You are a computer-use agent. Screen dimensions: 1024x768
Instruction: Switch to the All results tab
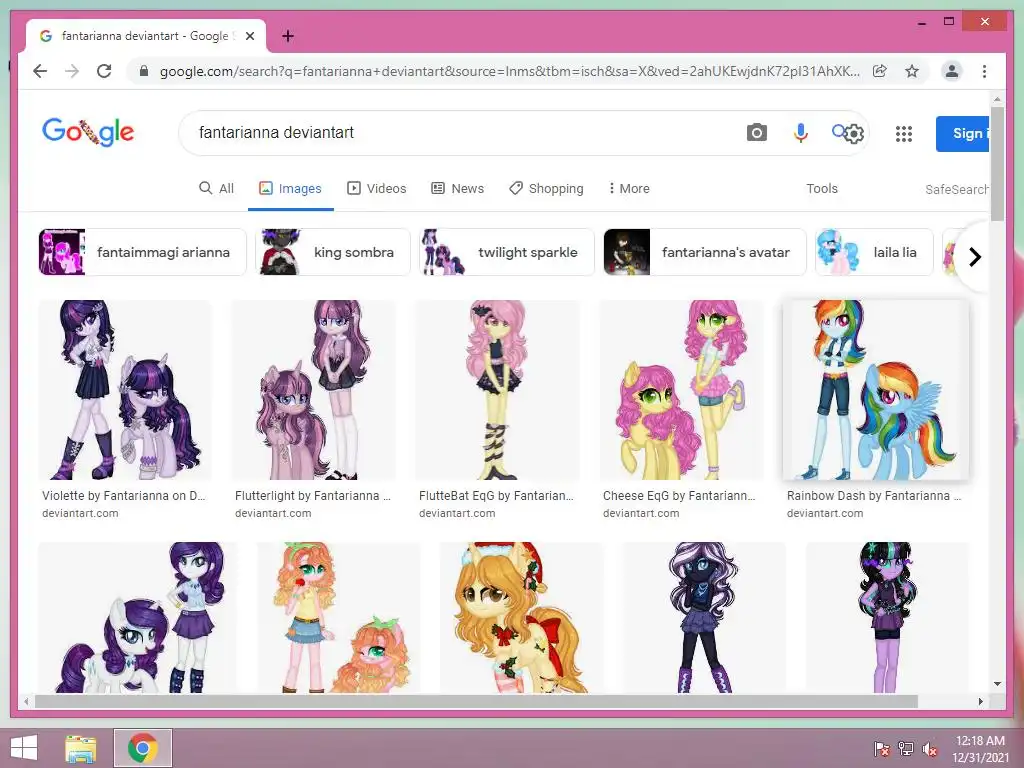click(216, 188)
